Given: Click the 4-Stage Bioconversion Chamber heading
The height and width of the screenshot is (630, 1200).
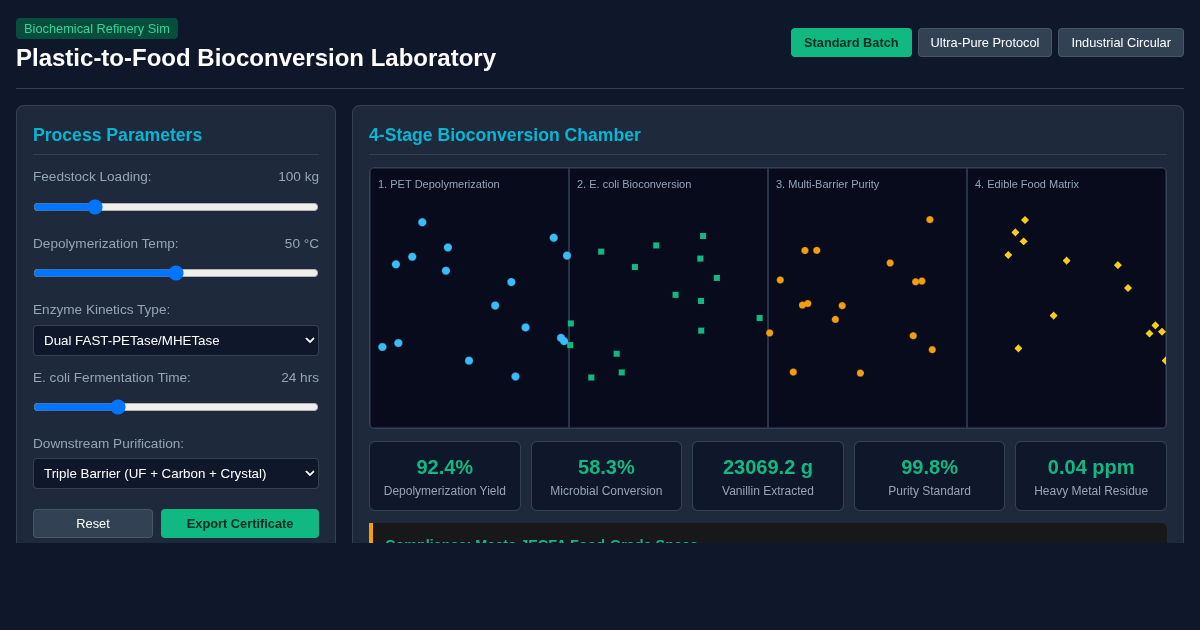Looking at the screenshot, I should tap(505, 135).
